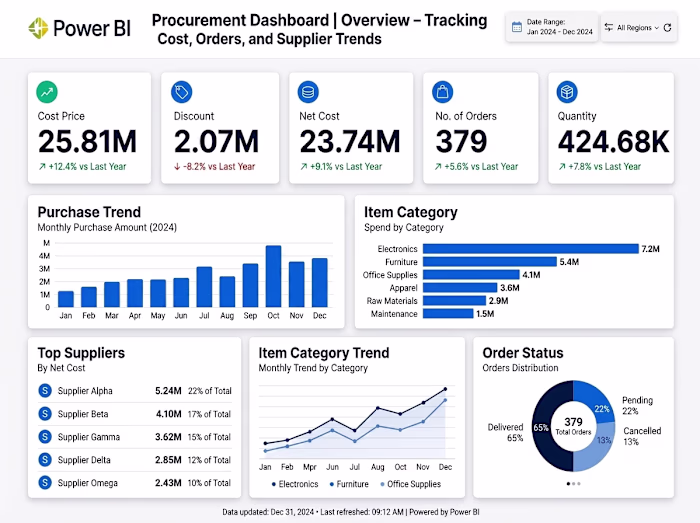This screenshot has width=700, height=523.
Task: Open the Date Range picker
Action: (551, 27)
